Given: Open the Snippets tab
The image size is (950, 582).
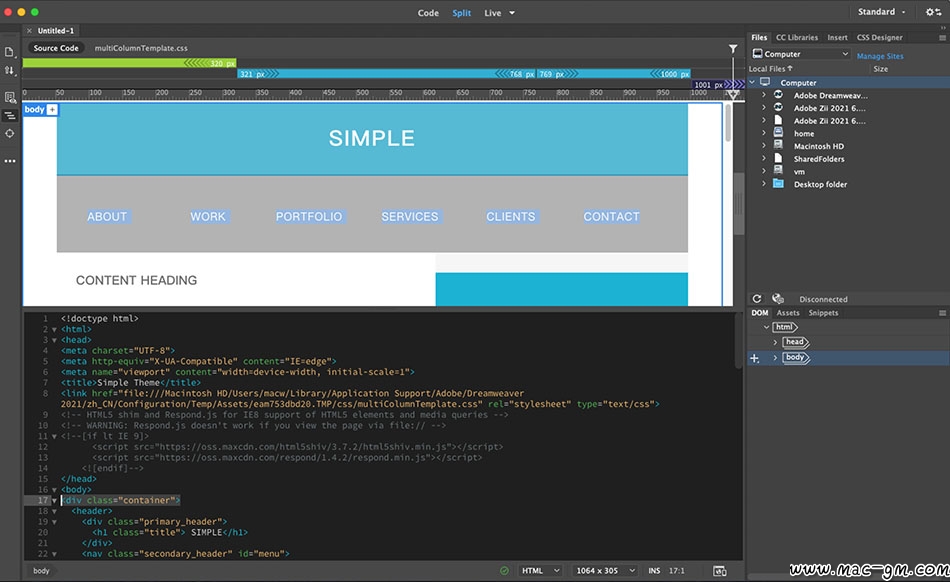Looking at the screenshot, I should click(x=823, y=313).
